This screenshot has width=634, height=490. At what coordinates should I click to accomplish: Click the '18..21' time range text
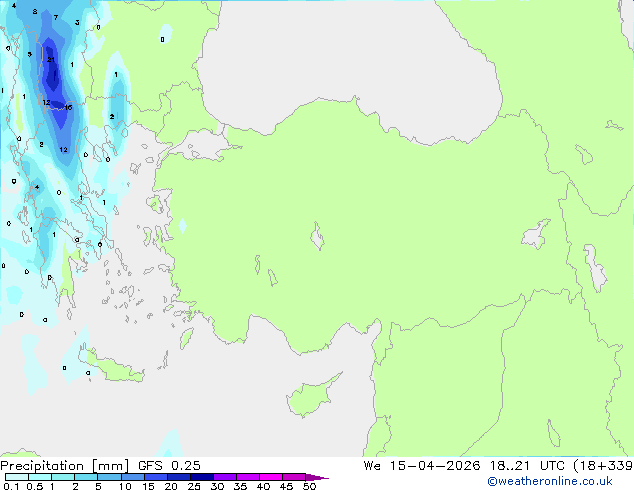(509, 466)
